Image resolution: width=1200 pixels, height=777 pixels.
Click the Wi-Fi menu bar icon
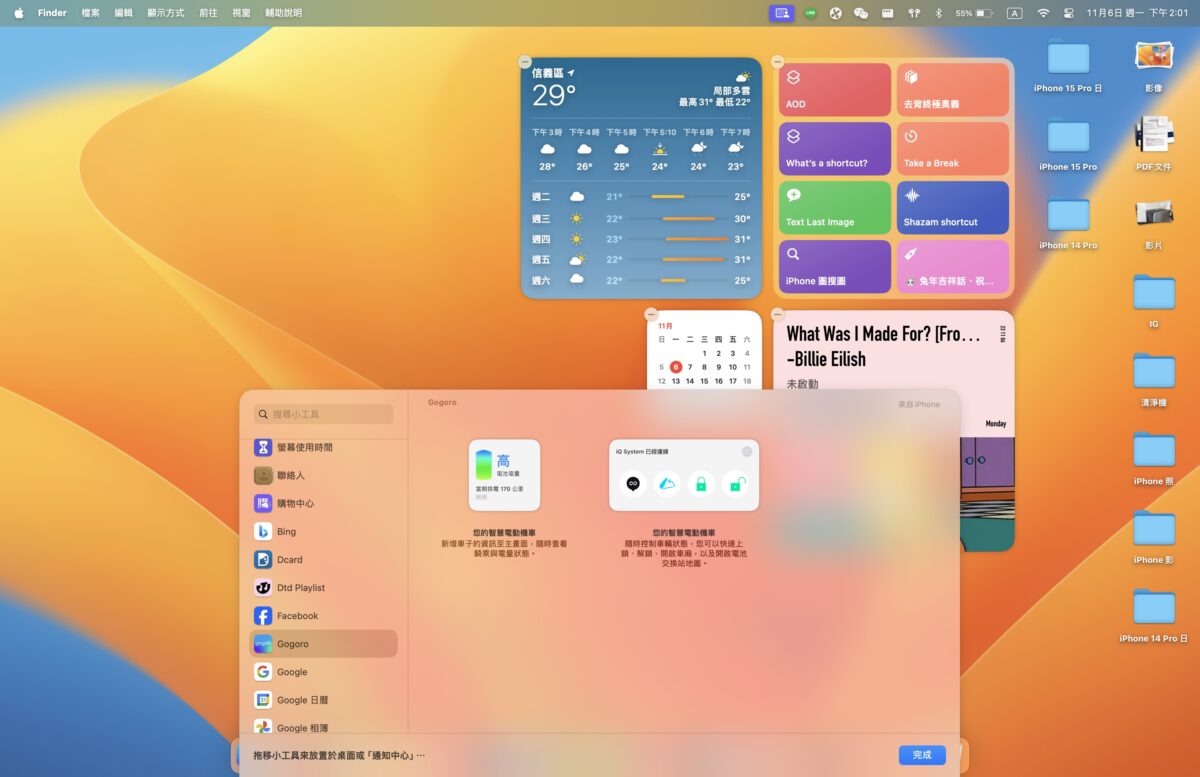tap(1043, 13)
